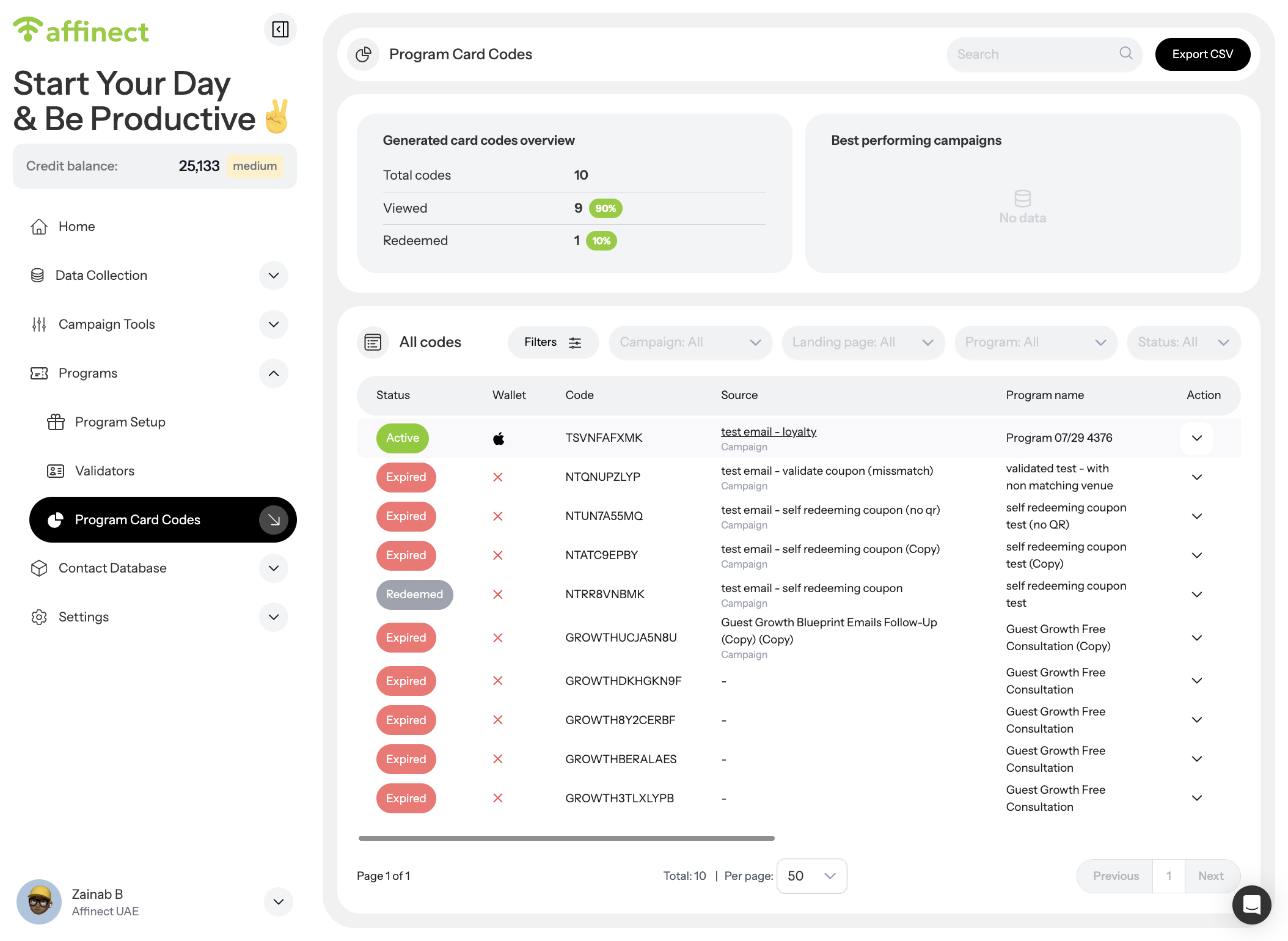1288x941 pixels.
Task: Open the test email - loyalty link
Action: coord(769,432)
